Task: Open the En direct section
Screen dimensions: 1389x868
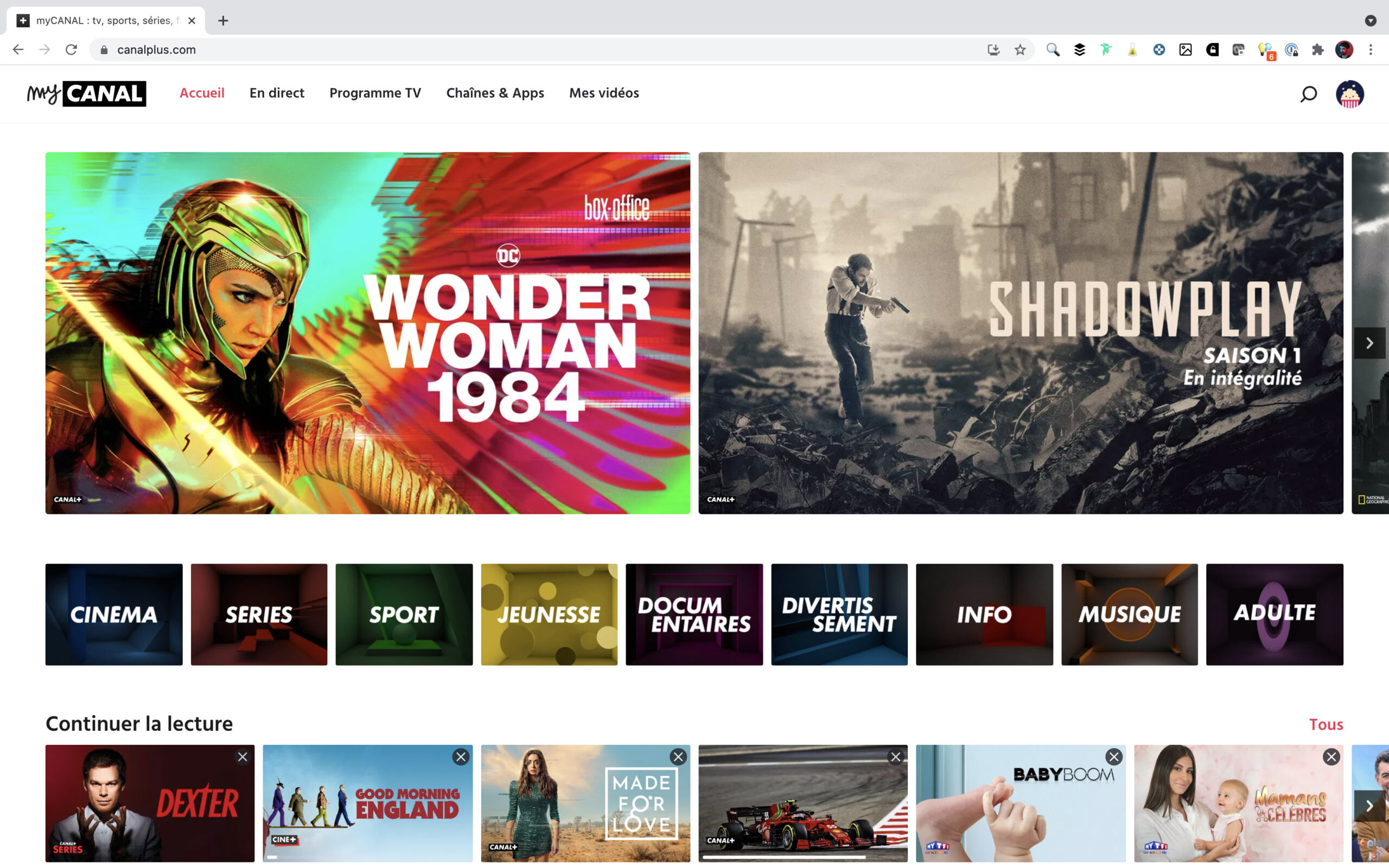Action: (277, 93)
